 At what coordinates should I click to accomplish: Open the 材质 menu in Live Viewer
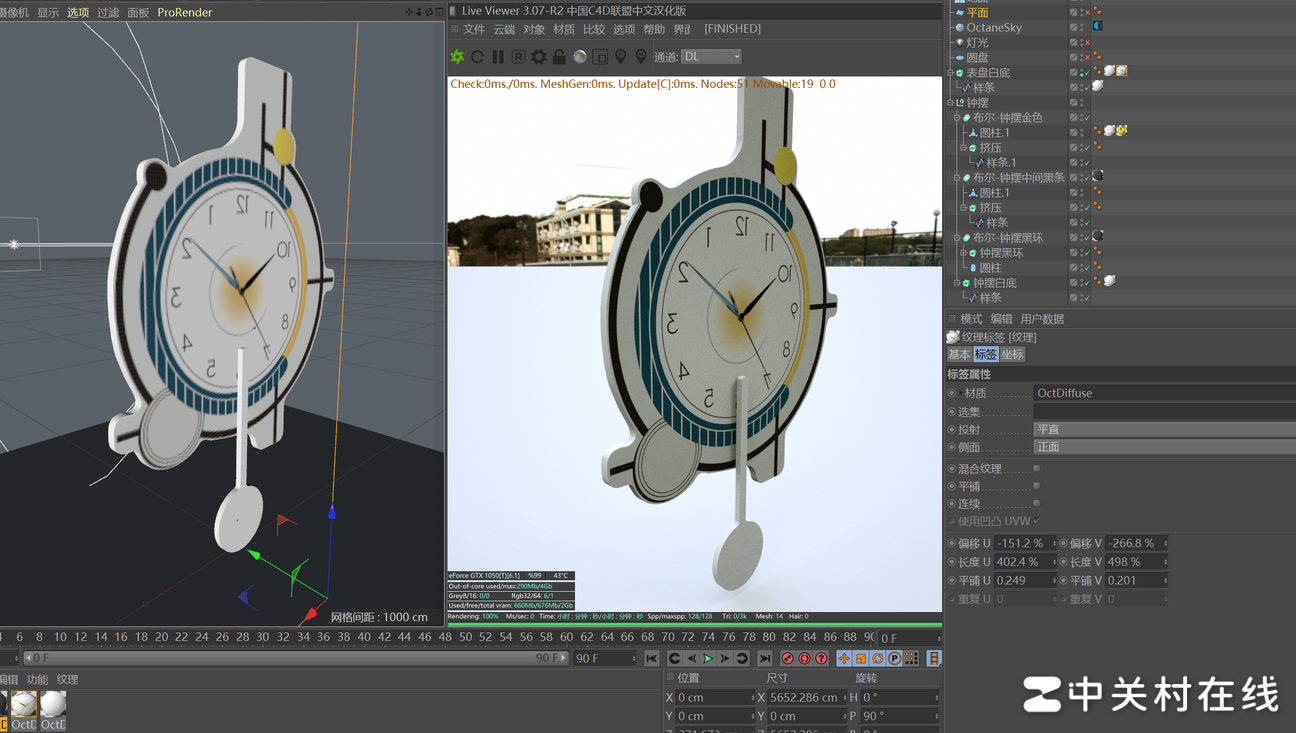point(564,29)
